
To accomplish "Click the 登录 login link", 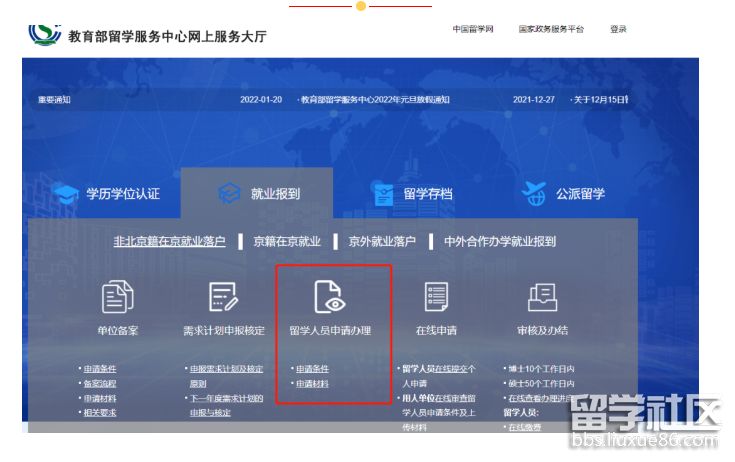I will tap(618, 30).
